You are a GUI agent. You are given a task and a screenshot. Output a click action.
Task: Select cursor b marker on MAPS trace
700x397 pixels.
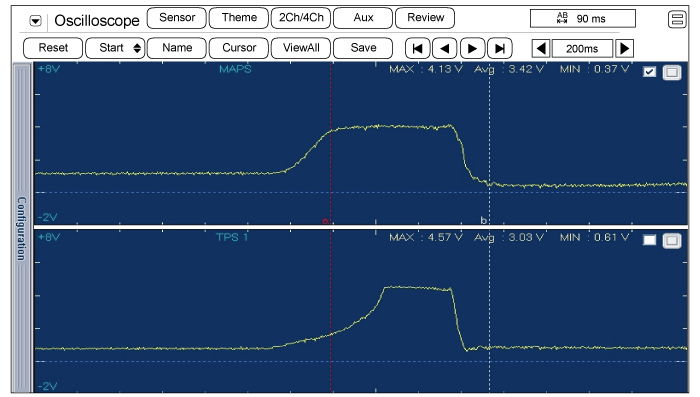coord(483,220)
